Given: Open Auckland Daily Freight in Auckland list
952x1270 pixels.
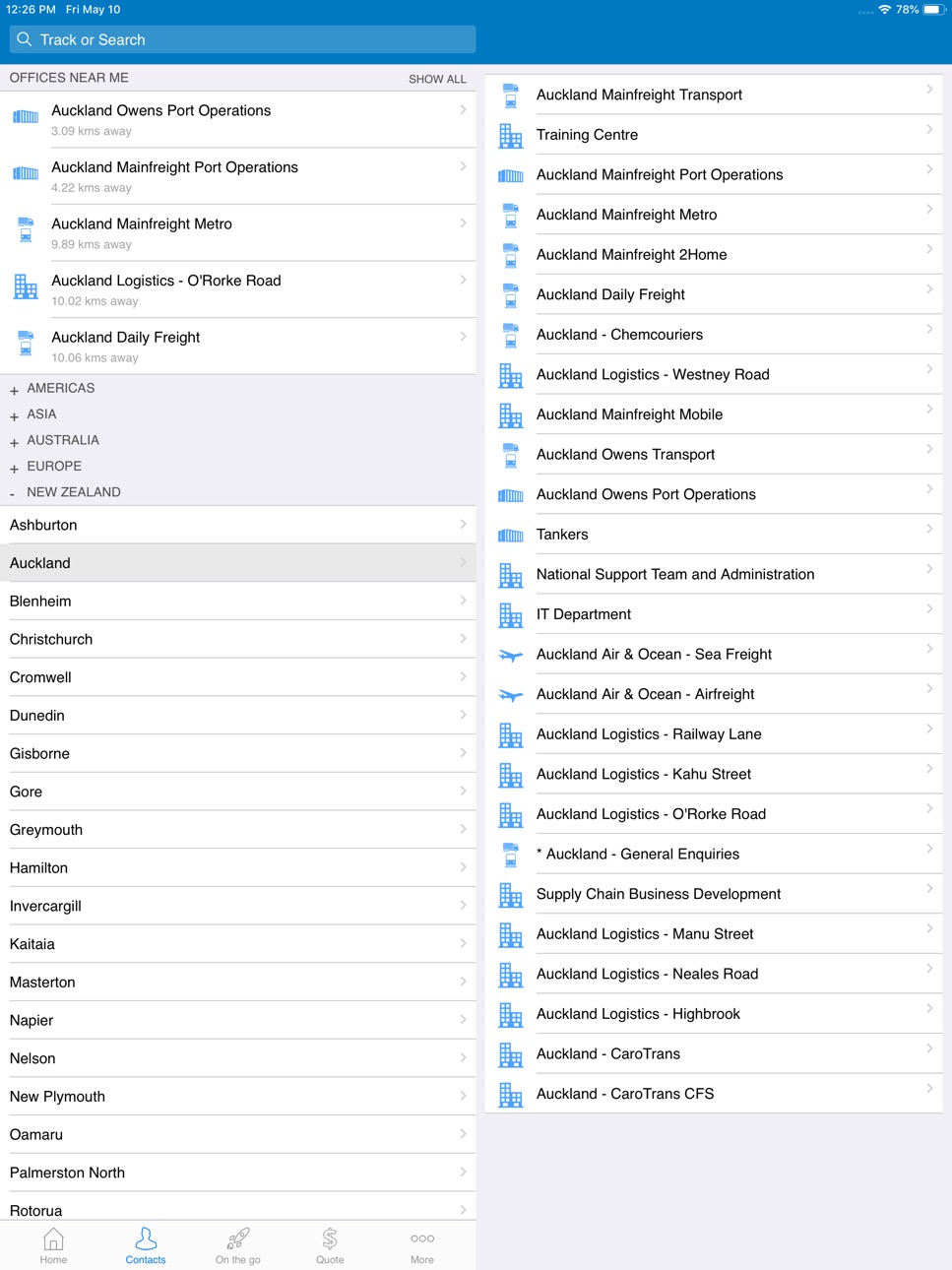Looking at the screenshot, I should (x=714, y=295).
